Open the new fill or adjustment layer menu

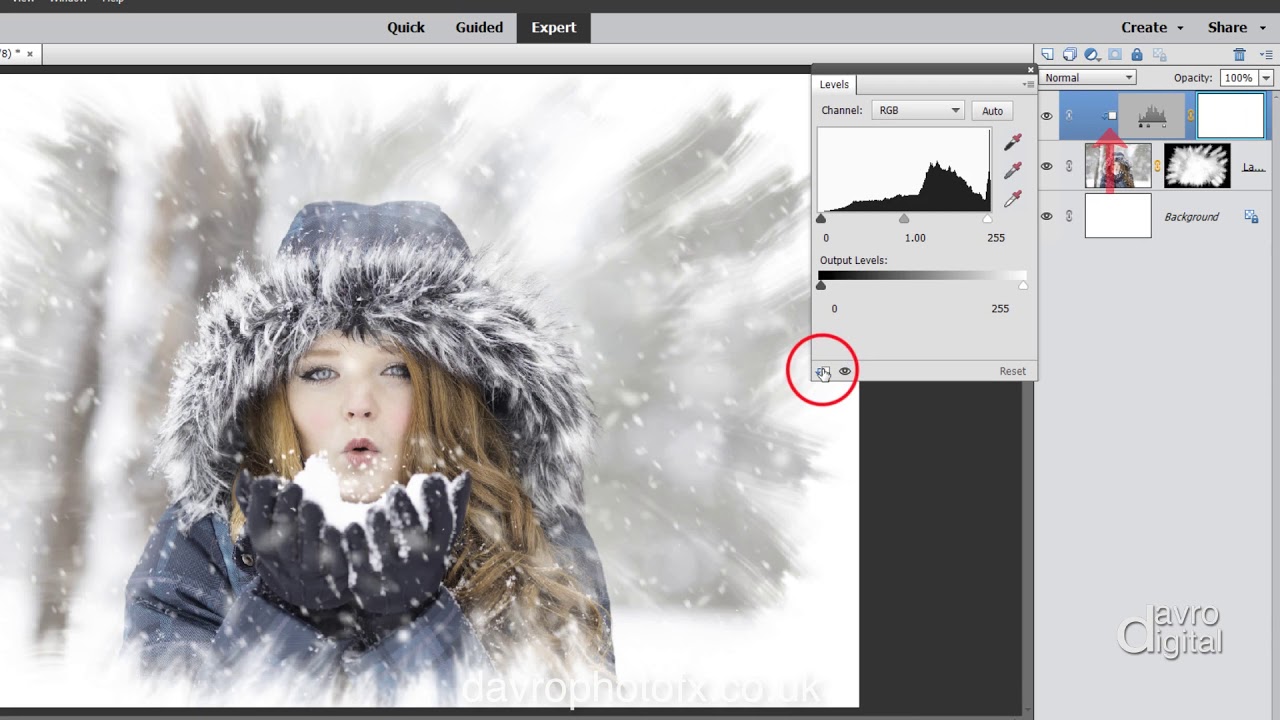(x=1092, y=55)
